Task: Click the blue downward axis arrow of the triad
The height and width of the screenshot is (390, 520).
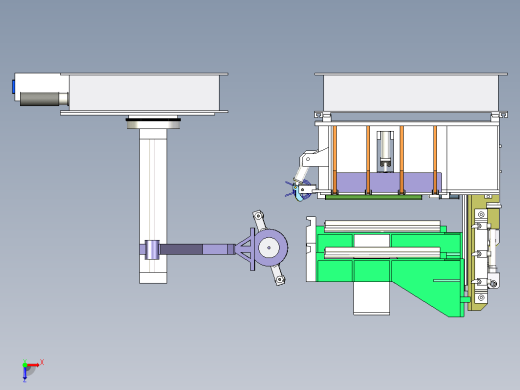Action: (x=25, y=374)
